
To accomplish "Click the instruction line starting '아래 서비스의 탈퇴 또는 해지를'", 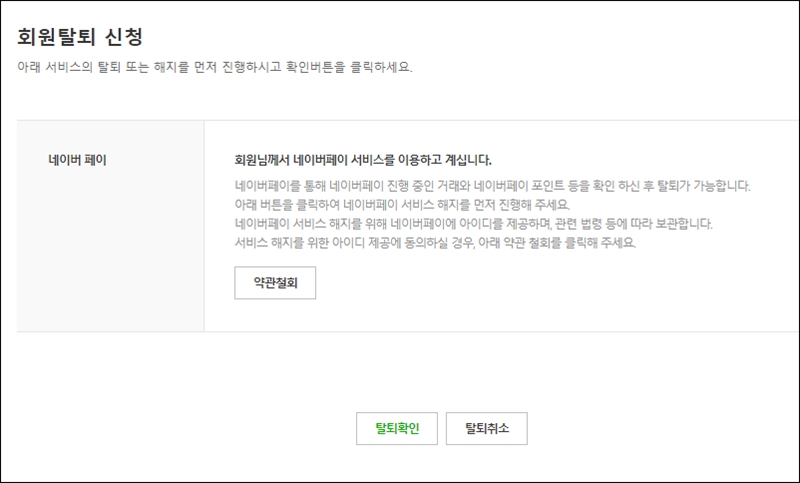I will click(x=215, y=67).
